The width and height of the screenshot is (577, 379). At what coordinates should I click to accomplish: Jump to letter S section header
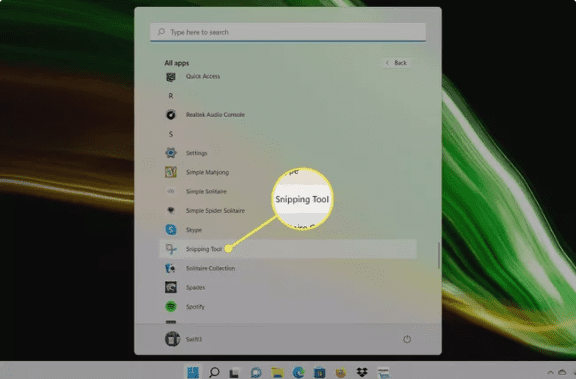170,134
